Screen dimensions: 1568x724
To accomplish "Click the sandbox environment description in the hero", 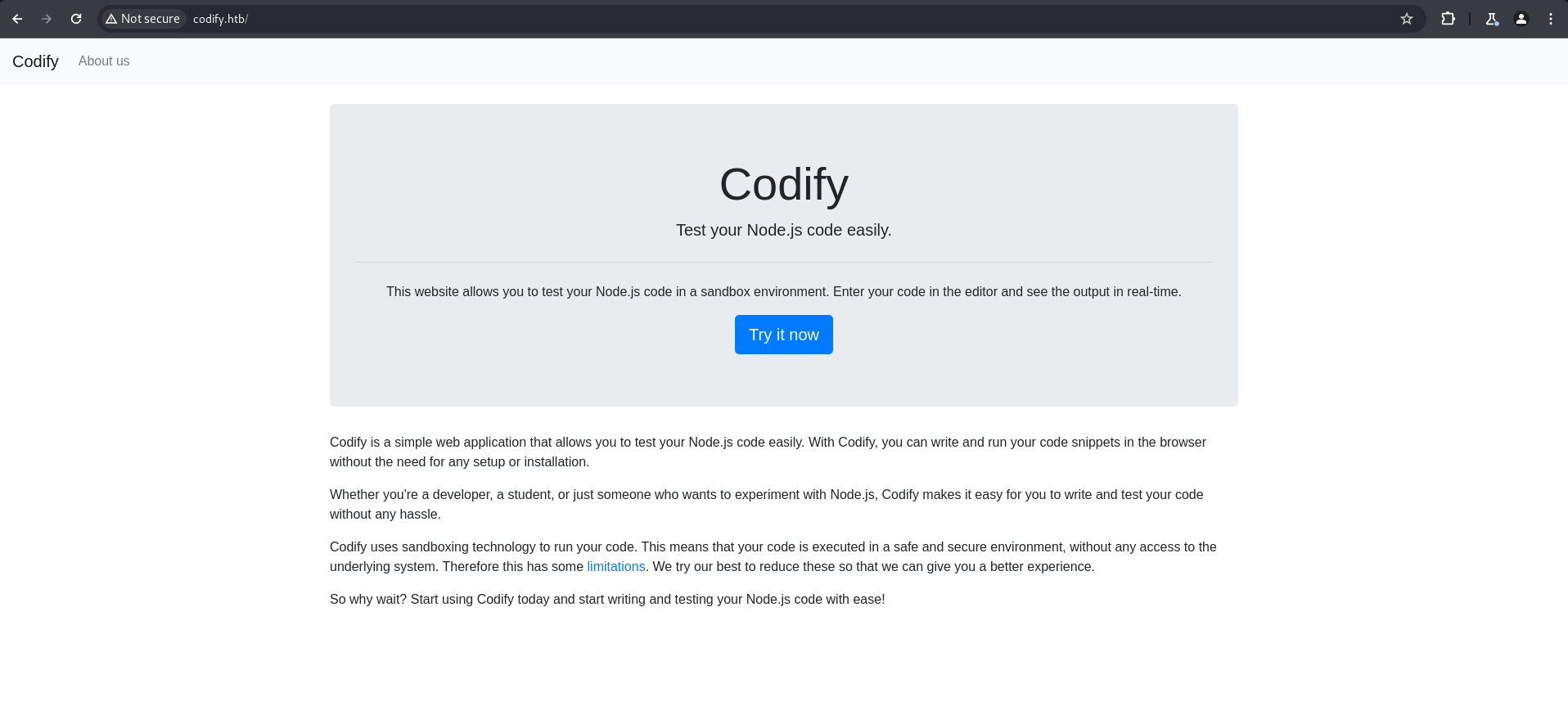I will click(x=783, y=292).
